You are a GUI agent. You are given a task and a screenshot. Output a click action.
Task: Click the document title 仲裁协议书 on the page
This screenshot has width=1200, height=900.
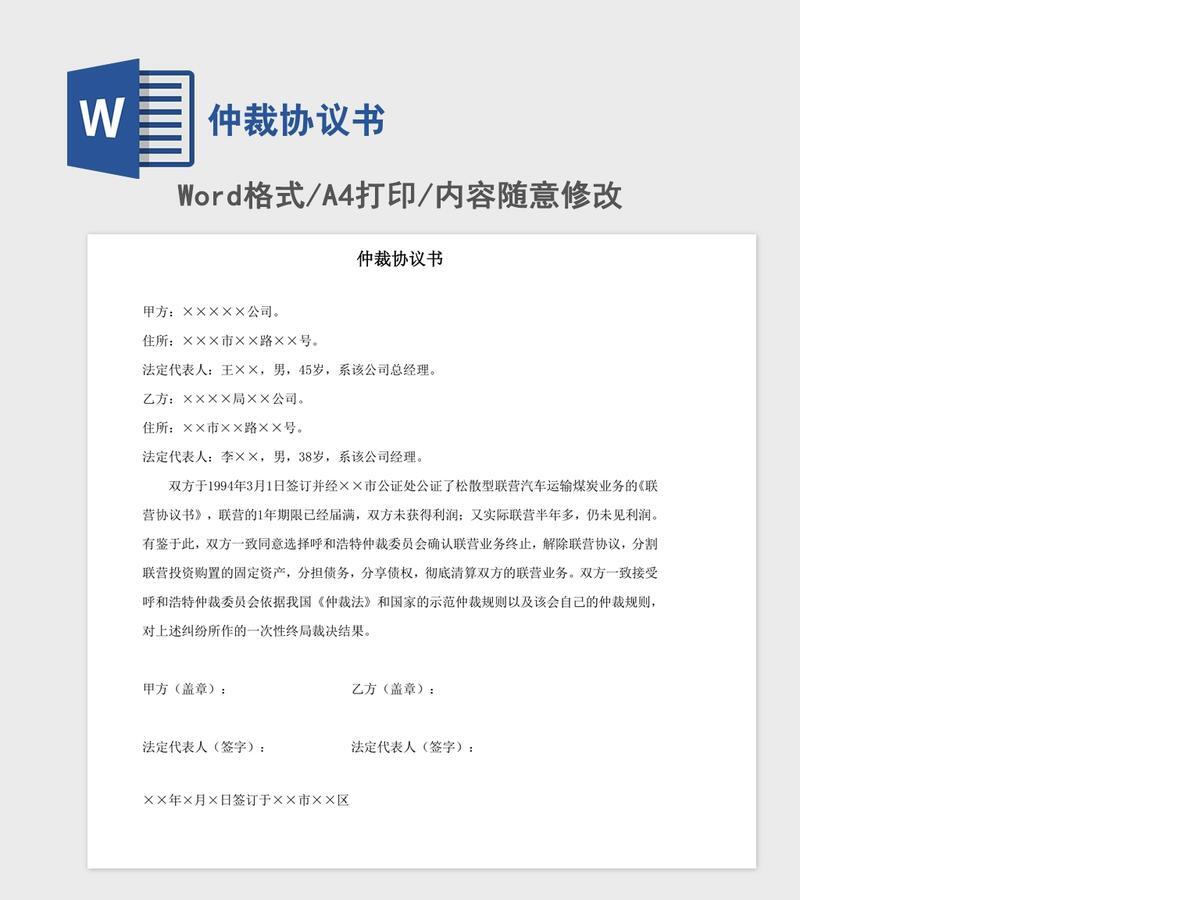[x=400, y=259]
